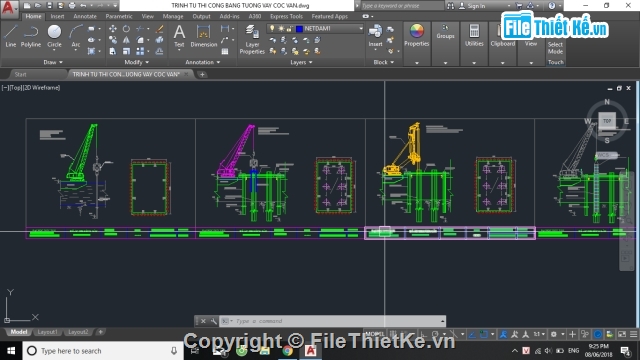Click the Rotate tool icon

click(x=127, y=29)
